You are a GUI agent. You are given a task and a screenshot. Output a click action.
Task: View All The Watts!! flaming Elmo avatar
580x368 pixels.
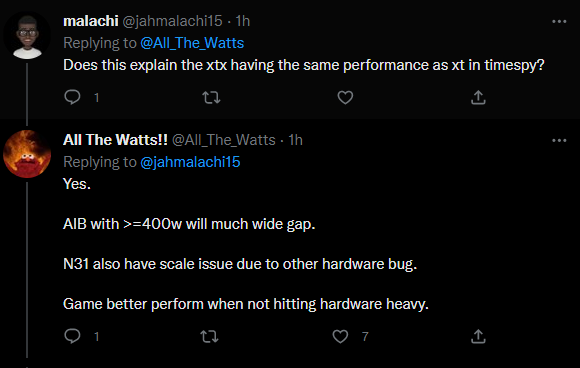coord(27,154)
